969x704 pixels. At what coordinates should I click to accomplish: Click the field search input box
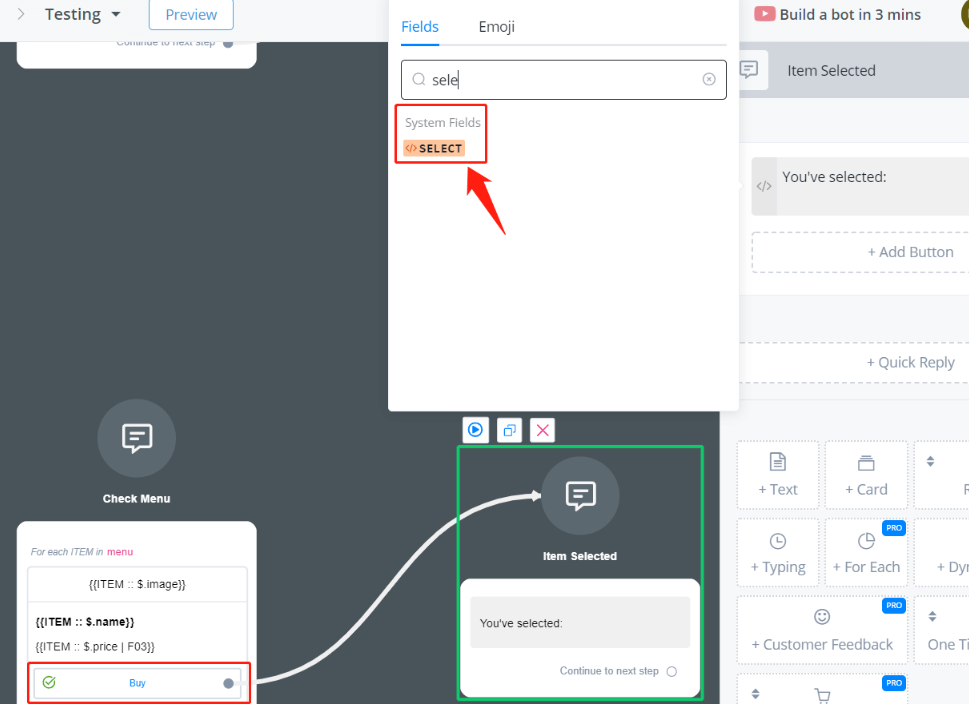point(560,80)
